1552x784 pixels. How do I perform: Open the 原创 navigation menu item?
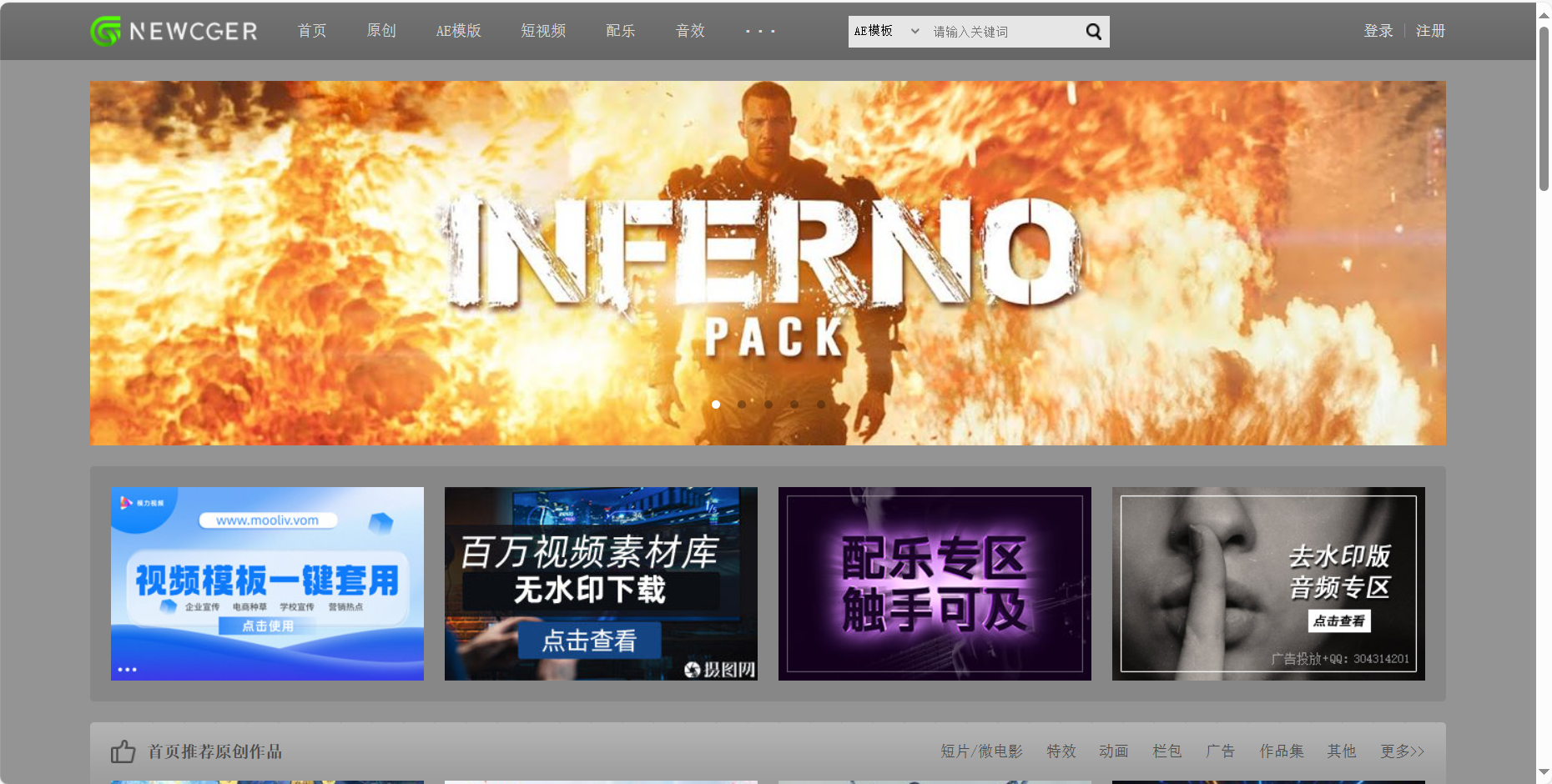[x=381, y=31]
